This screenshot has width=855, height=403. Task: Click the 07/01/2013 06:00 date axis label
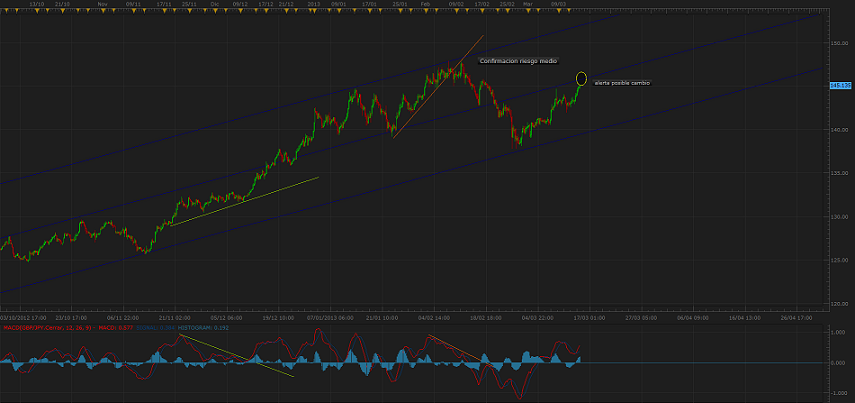tap(330, 317)
